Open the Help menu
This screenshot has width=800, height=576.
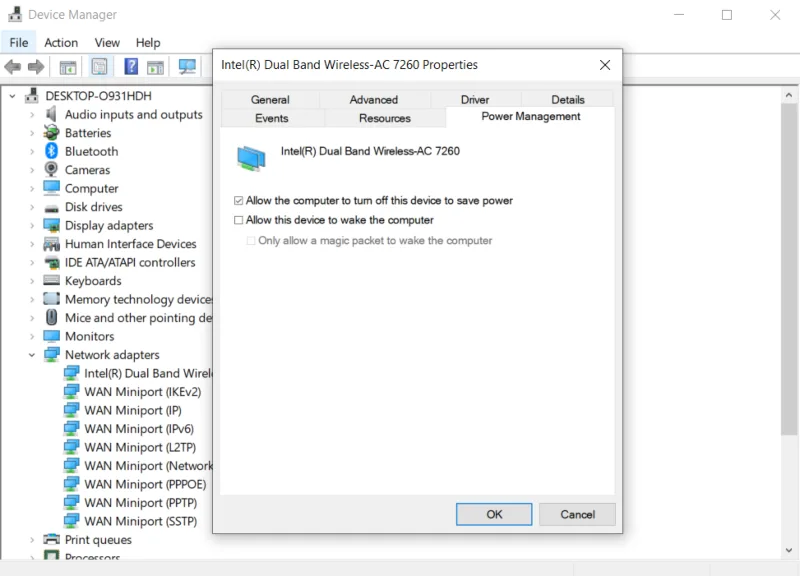(x=148, y=42)
